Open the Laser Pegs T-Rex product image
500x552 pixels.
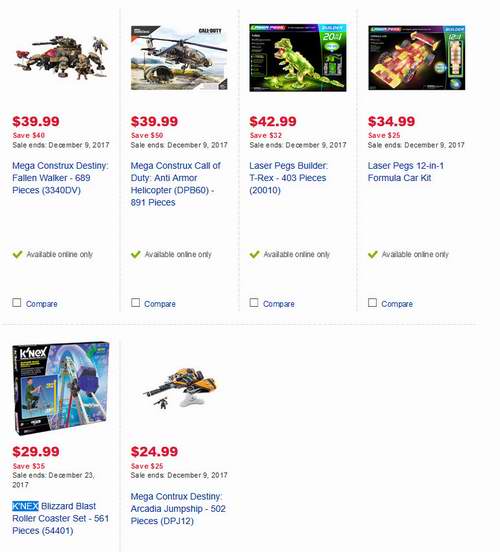pyautogui.click(x=298, y=58)
